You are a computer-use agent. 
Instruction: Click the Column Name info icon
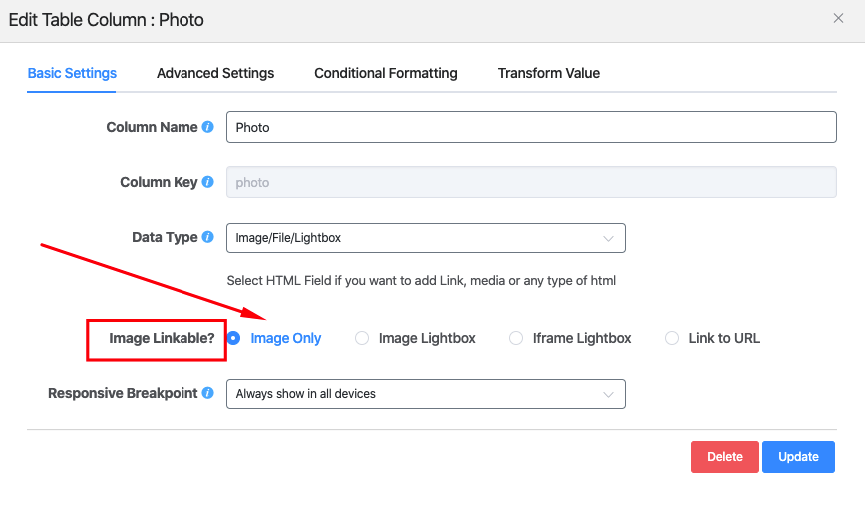208,127
